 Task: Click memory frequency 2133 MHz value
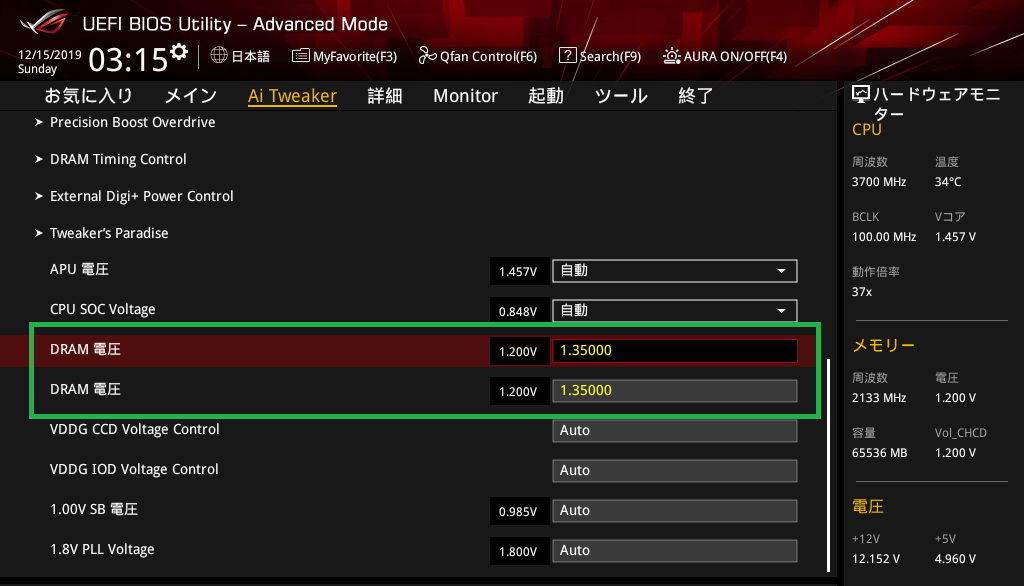[x=879, y=397]
